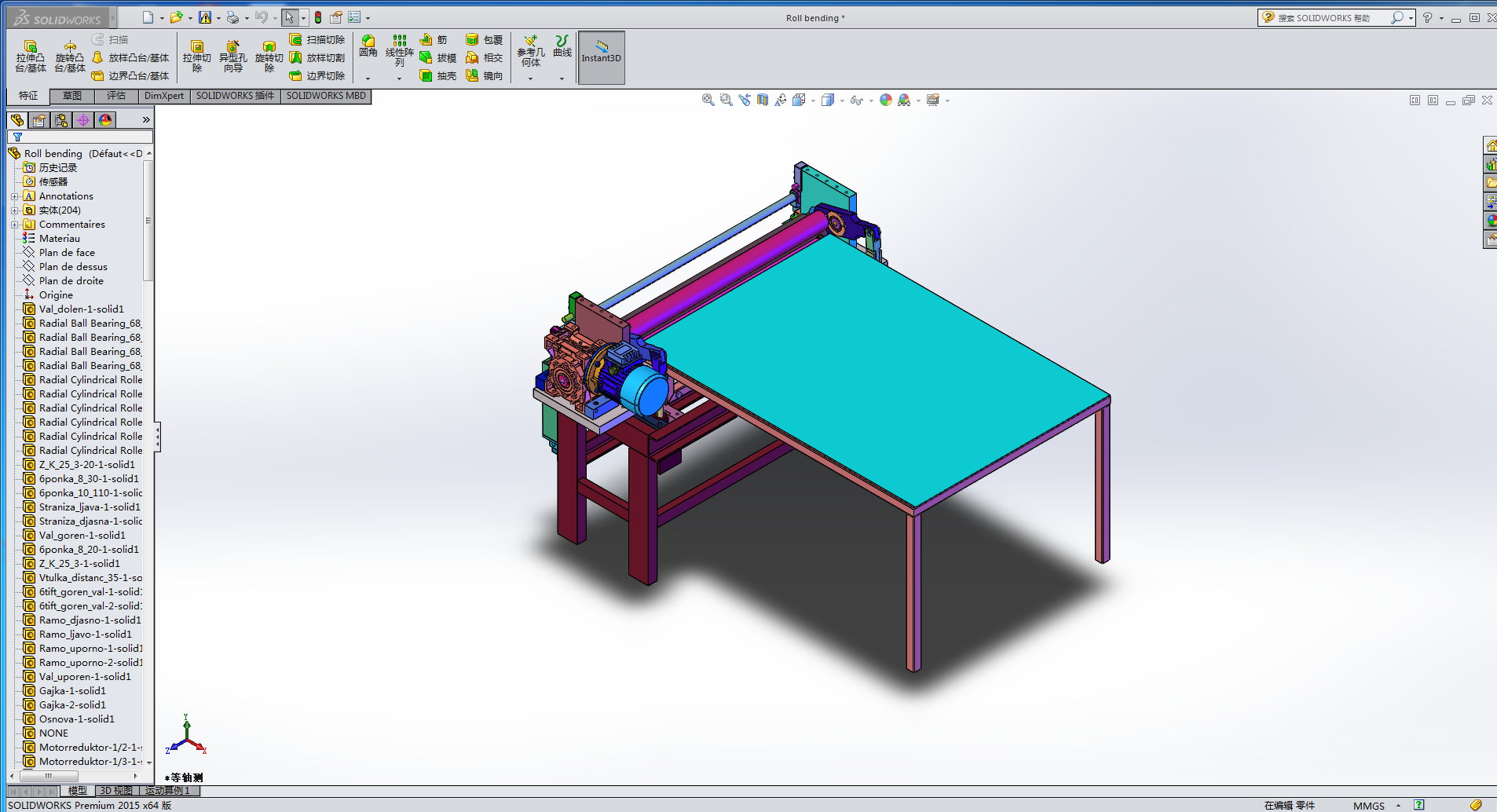The image size is (1497, 812).
Task: Open the SOLIDWORKS 插件 add-ins tab
Action: click(236, 96)
